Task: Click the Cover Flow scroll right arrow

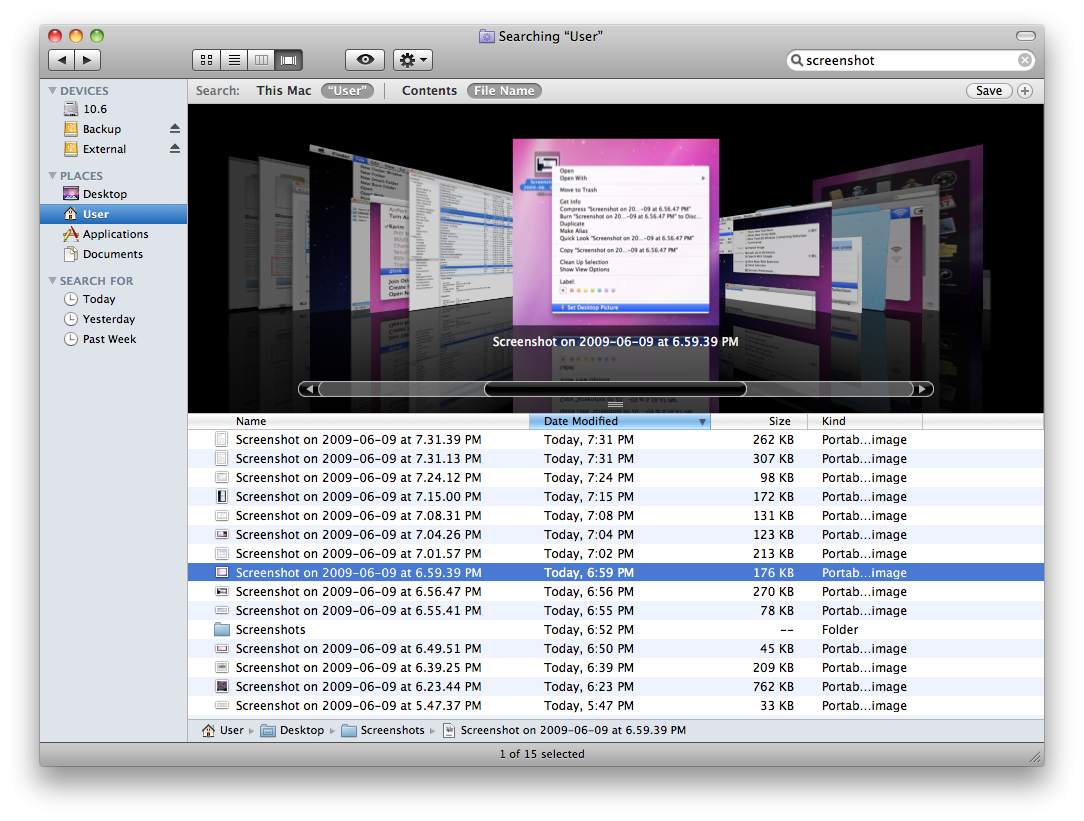Action: [x=922, y=389]
